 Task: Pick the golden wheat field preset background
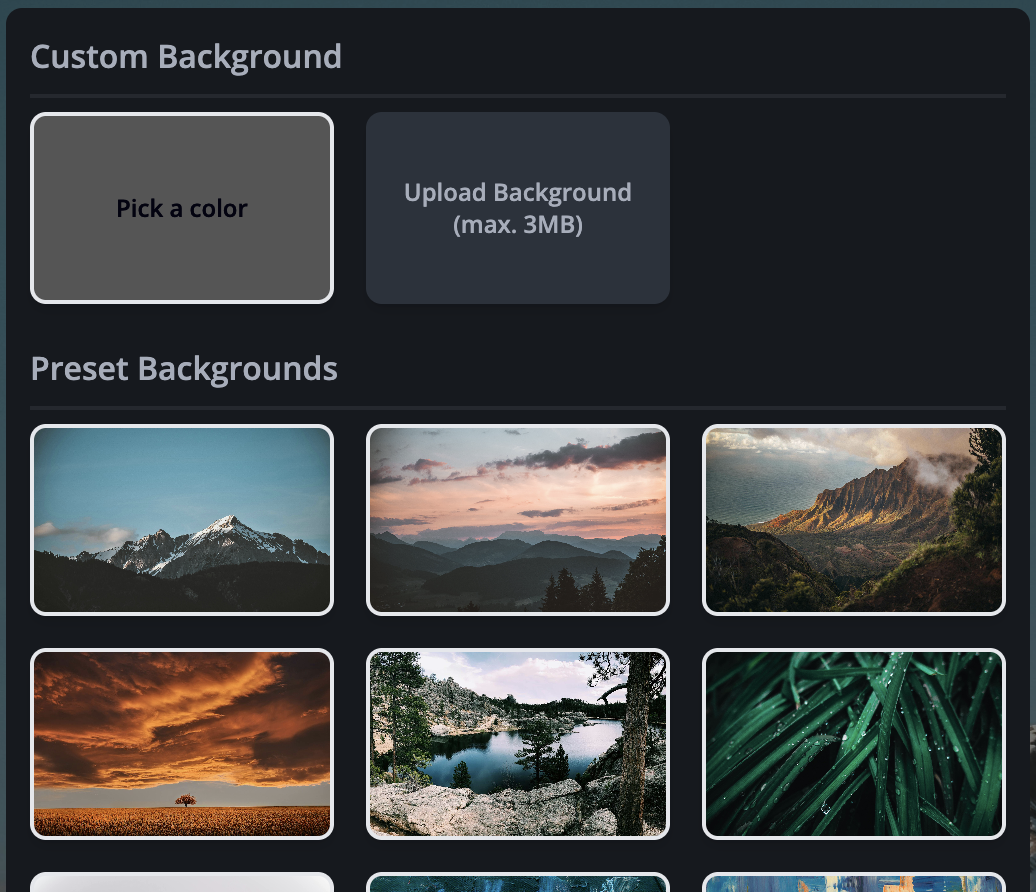[182, 743]
